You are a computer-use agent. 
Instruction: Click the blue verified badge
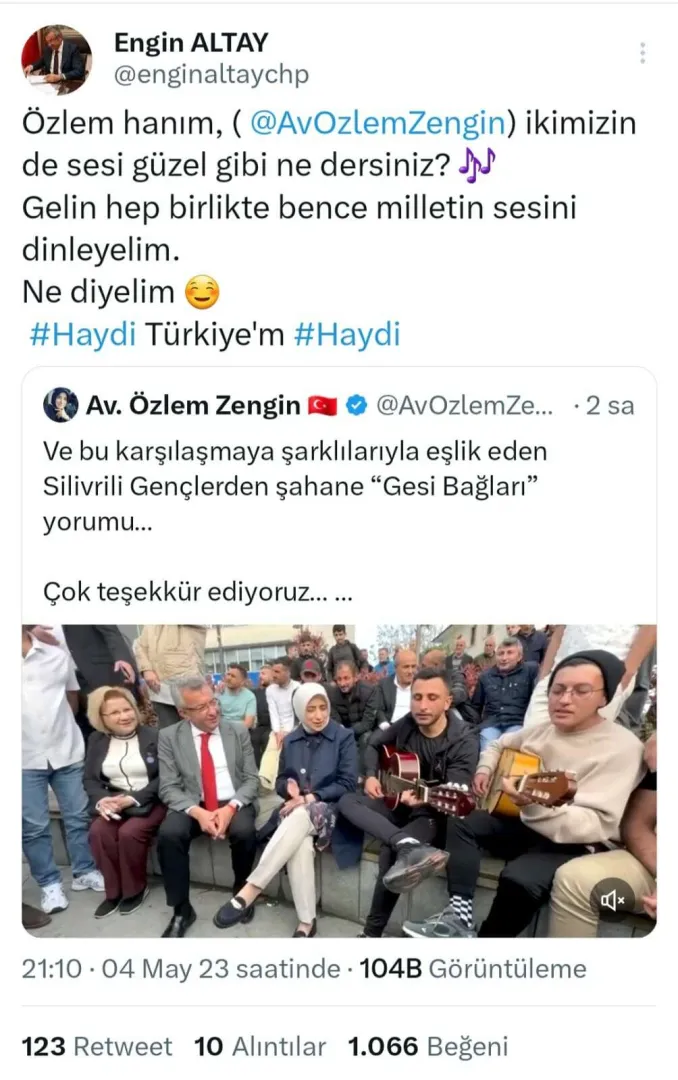click(356, 405)
